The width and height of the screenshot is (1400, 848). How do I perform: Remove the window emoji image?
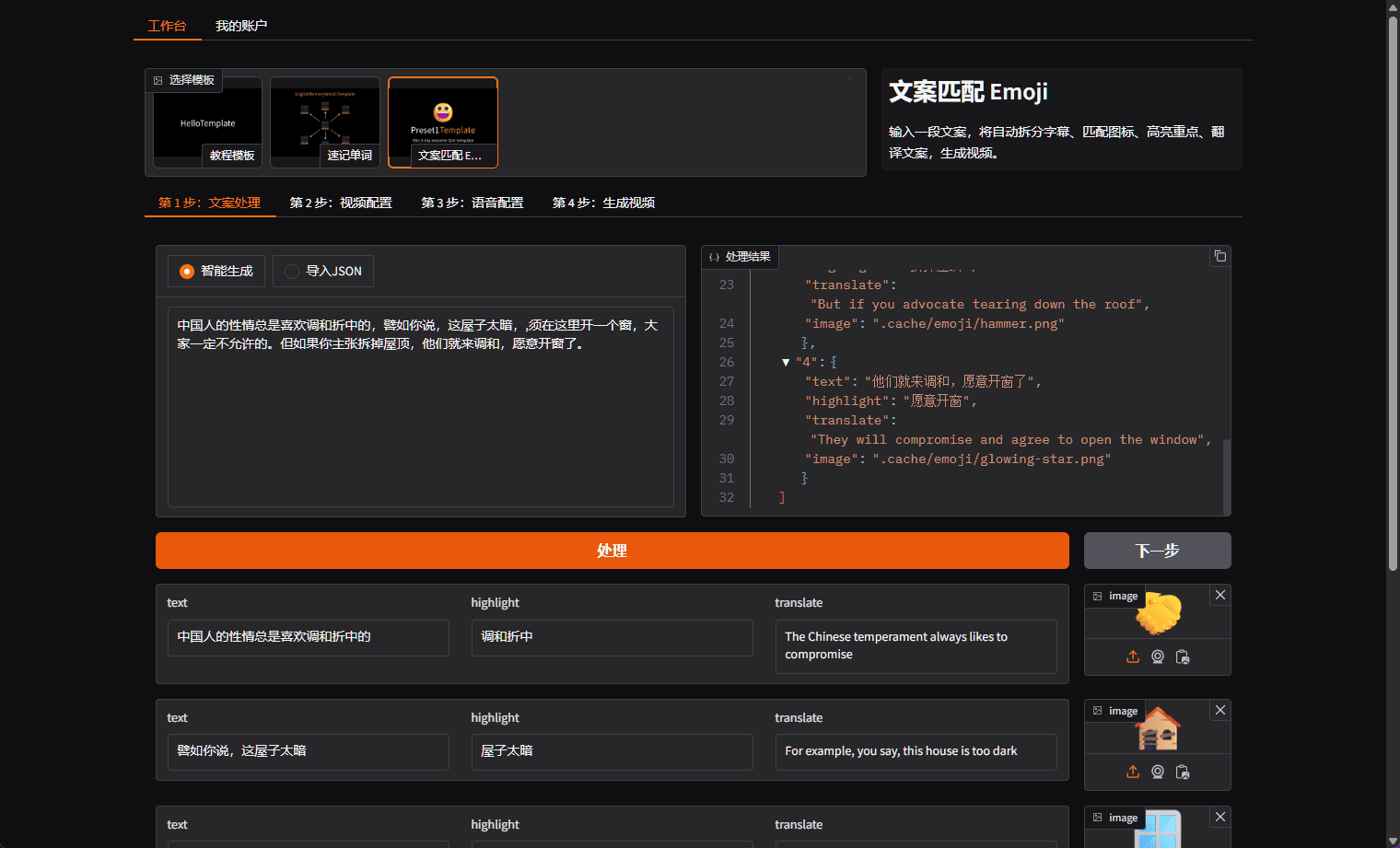1220,817
